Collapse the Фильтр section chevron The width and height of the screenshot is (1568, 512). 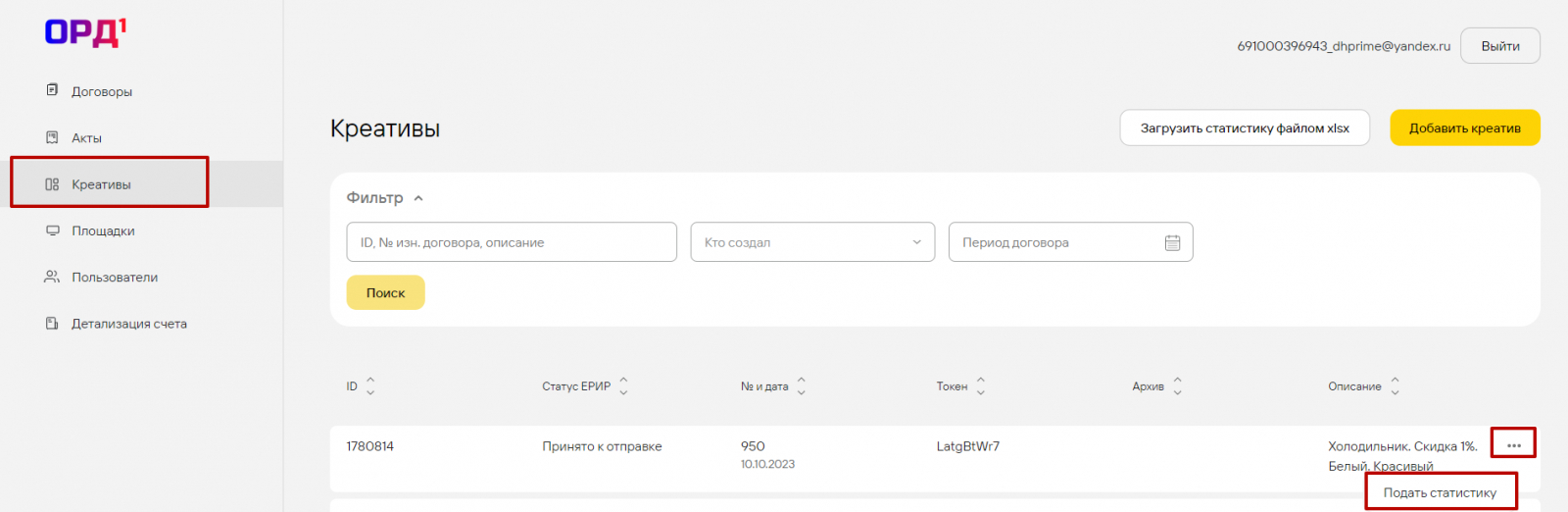coord(418,198)
